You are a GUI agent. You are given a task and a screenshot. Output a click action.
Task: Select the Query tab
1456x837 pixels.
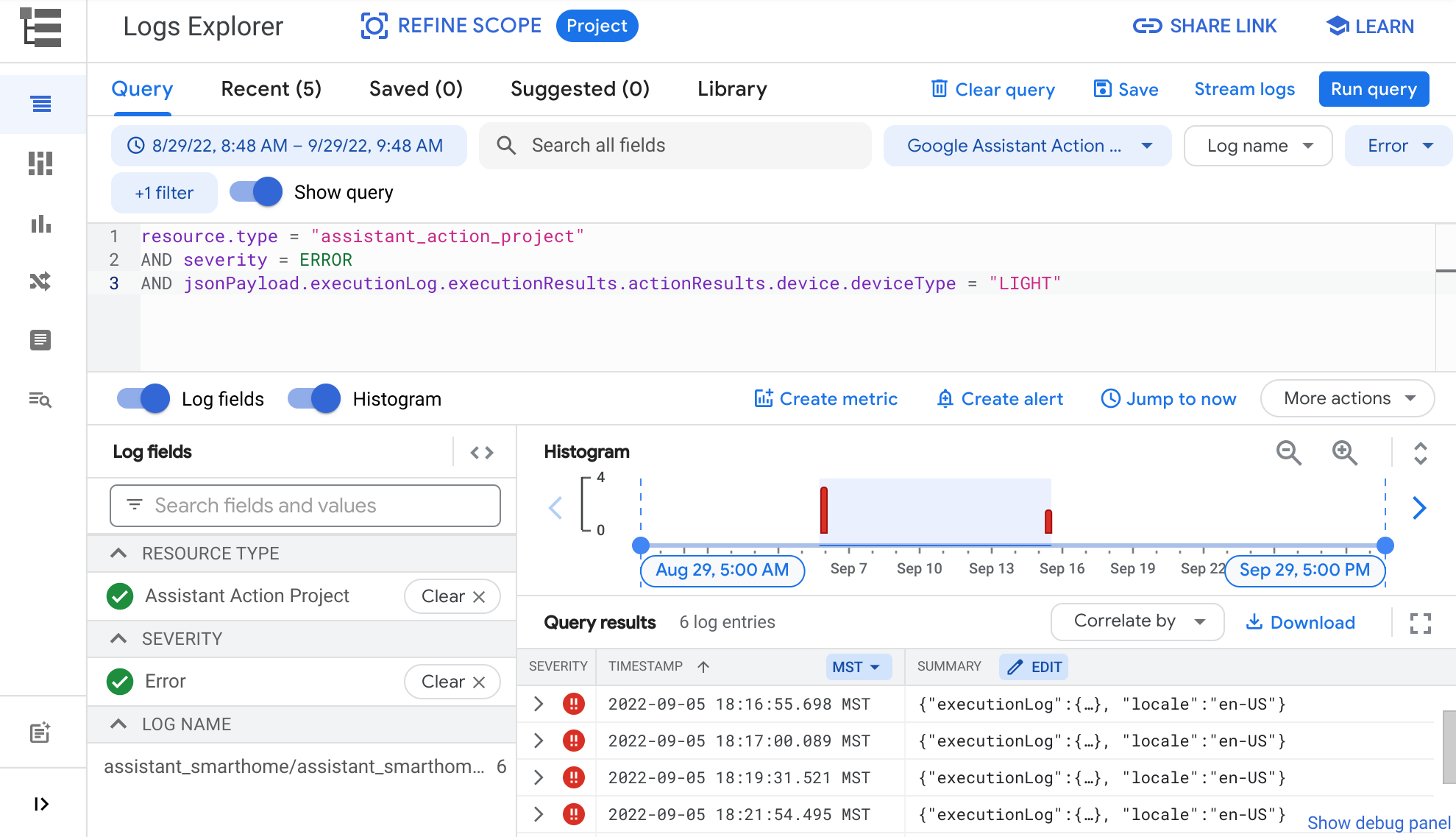142,90
